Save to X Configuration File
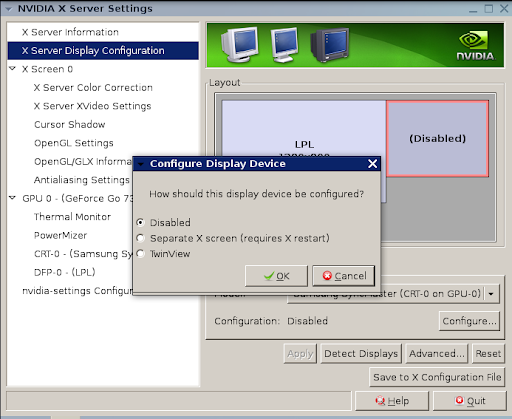Viewport: 512px width, 419px height. point(437,377)
